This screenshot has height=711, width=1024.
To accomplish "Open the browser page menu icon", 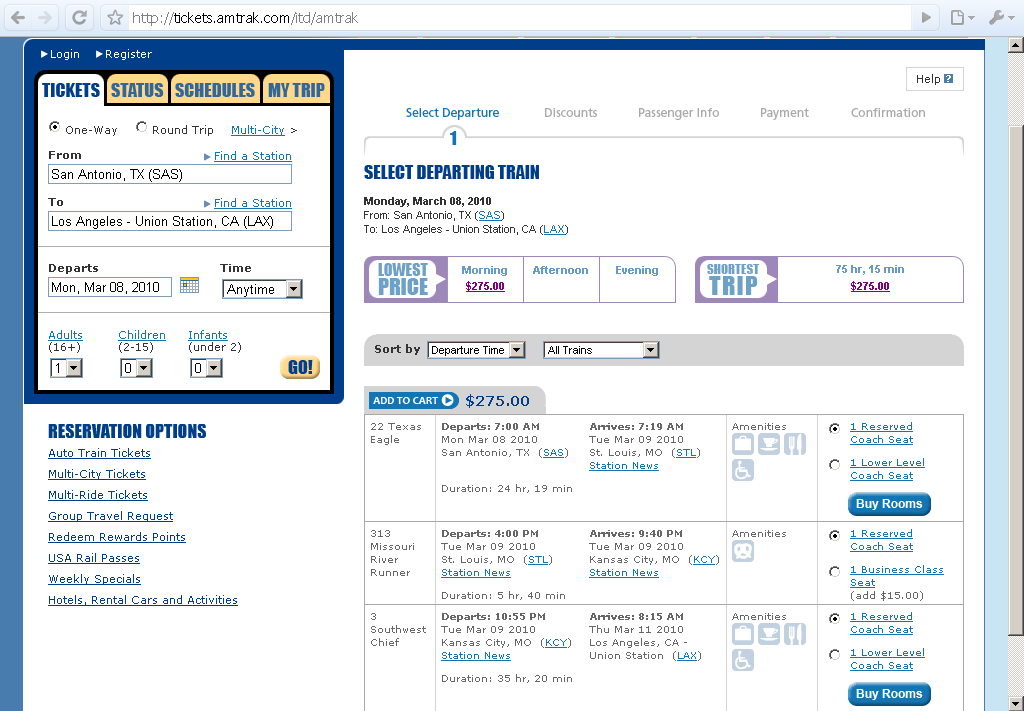I will [x=962, y=18].
